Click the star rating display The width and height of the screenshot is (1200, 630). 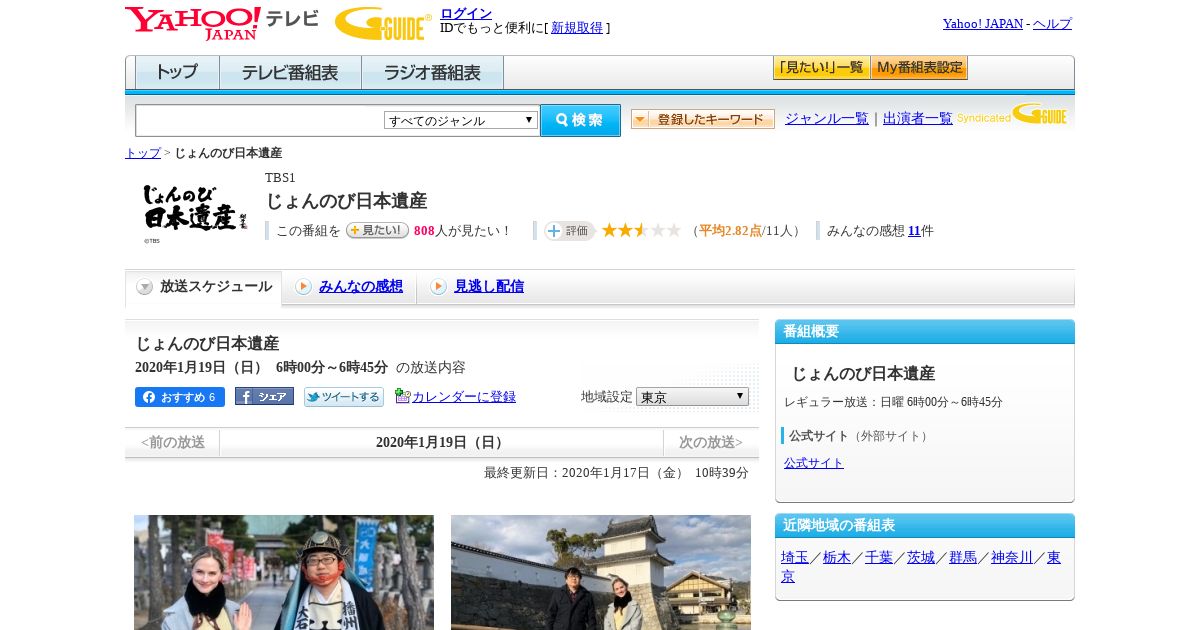[x=641, y=231]
